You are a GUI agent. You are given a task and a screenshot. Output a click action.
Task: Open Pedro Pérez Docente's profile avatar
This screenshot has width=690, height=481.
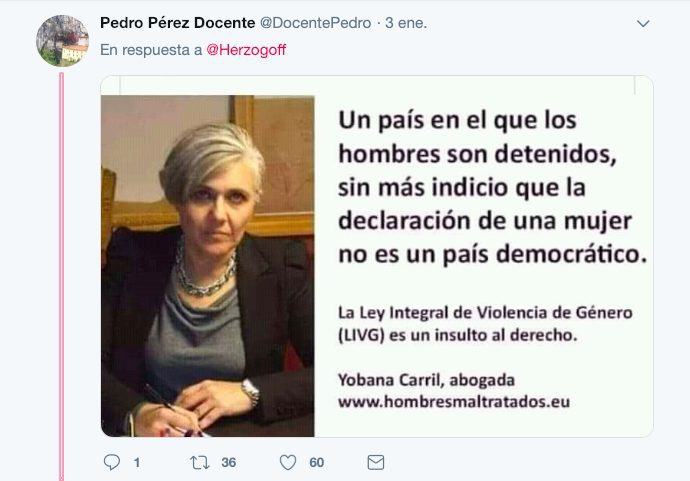pyautogui.click(x=62, y=40)
